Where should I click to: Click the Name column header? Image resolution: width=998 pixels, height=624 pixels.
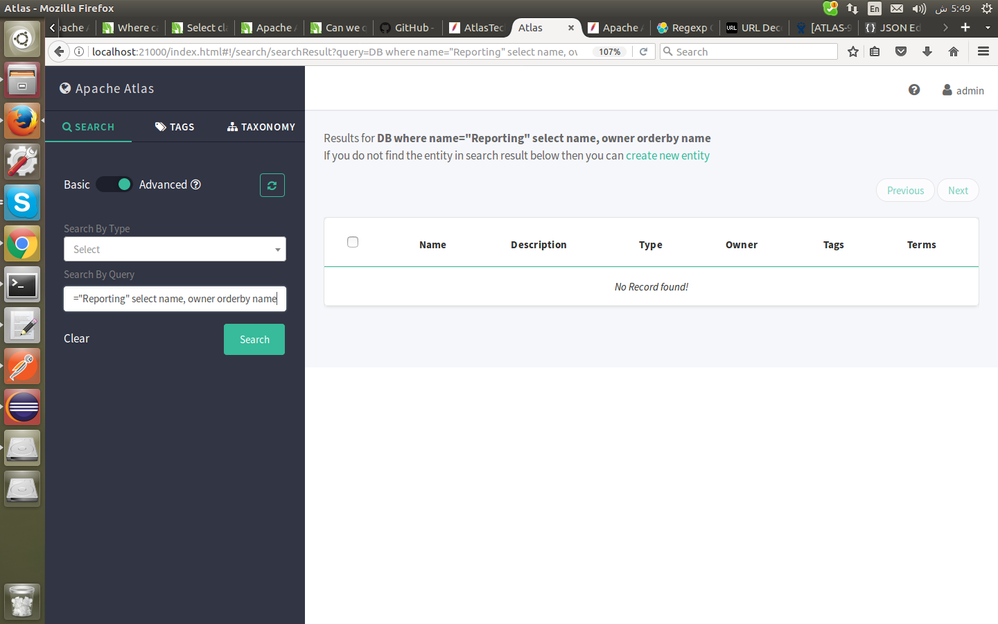[433, 245]
